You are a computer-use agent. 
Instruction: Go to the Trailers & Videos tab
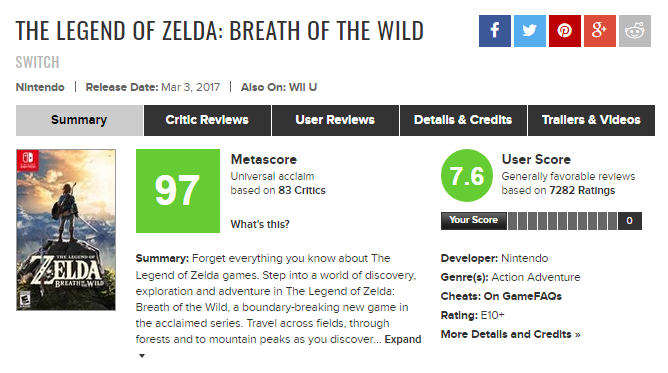click(x=591, y=121)
